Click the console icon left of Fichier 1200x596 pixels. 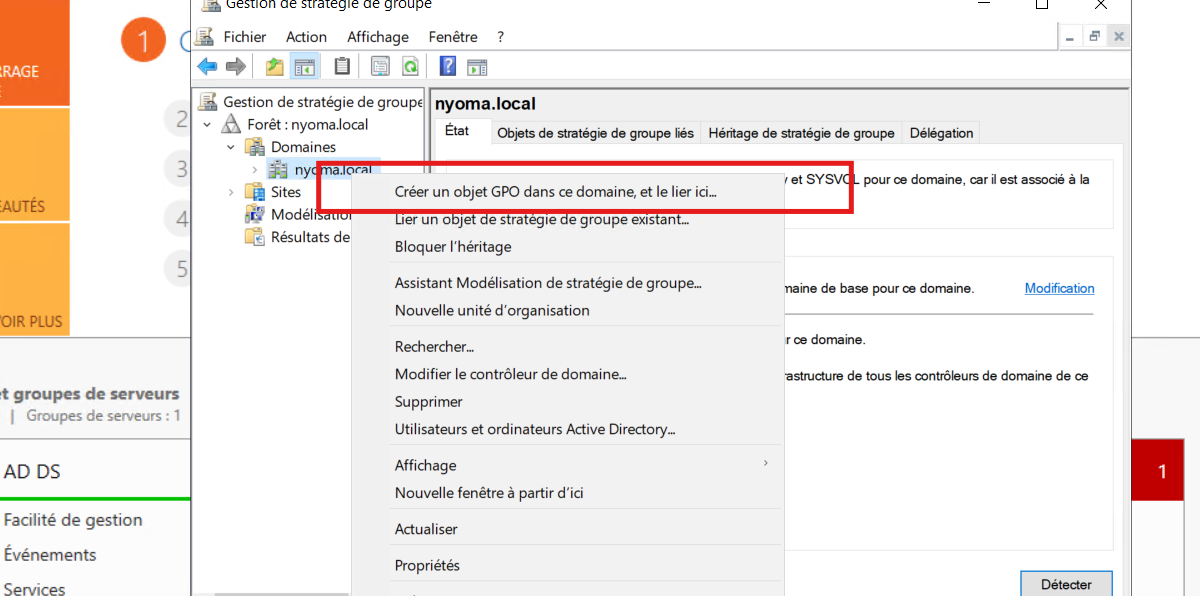pos(205,37)
